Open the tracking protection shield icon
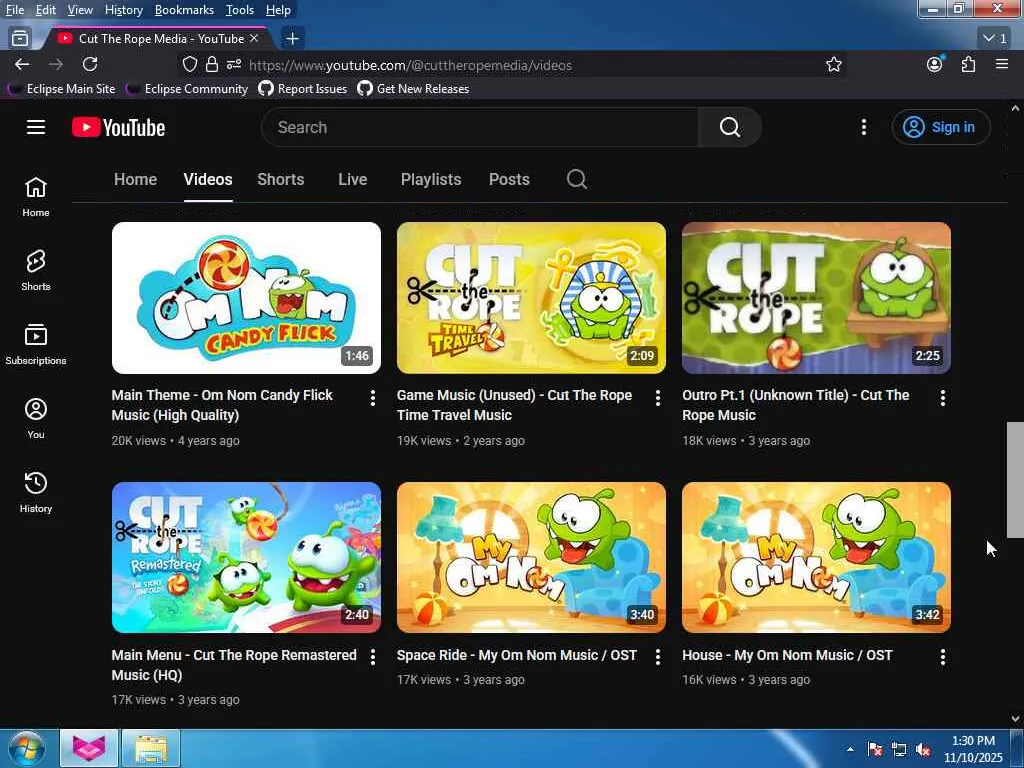1024x768 pixels. point(189,64)
